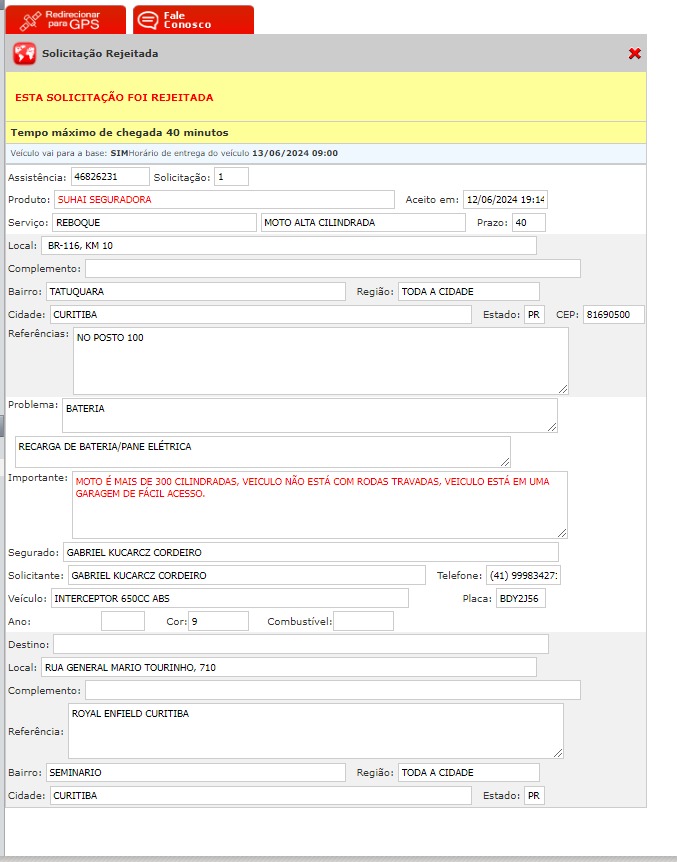Screen dimensions: 677x862
Task: Click the resize handle of Importante text area
Action: coord(562,533)
